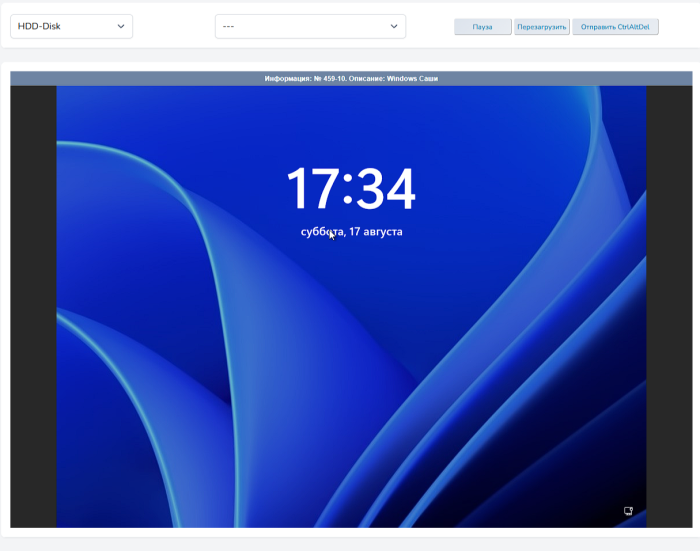Viewport: 700px width, 551px height.
Task: Click the network status icon on lock screen
Action: [x=628, y=511]
